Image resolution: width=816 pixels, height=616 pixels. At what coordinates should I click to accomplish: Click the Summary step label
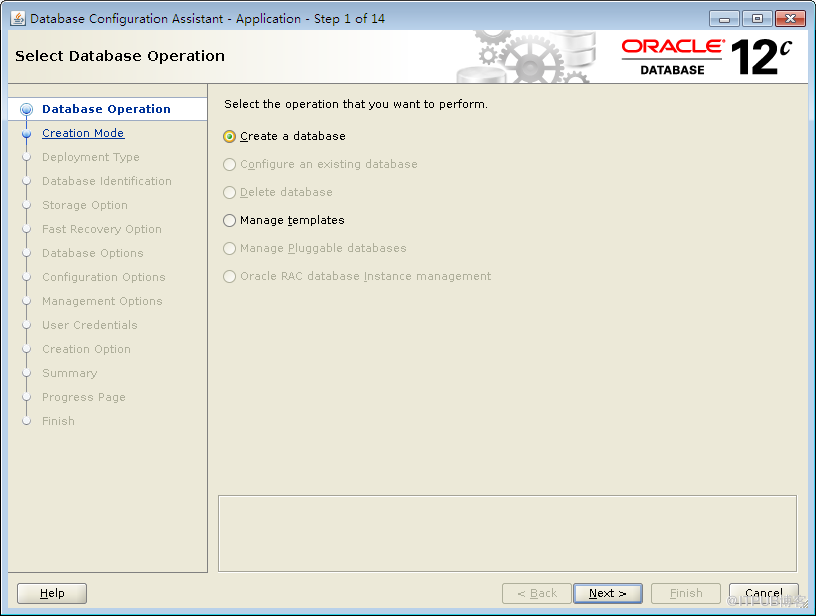tap(70, 373)
